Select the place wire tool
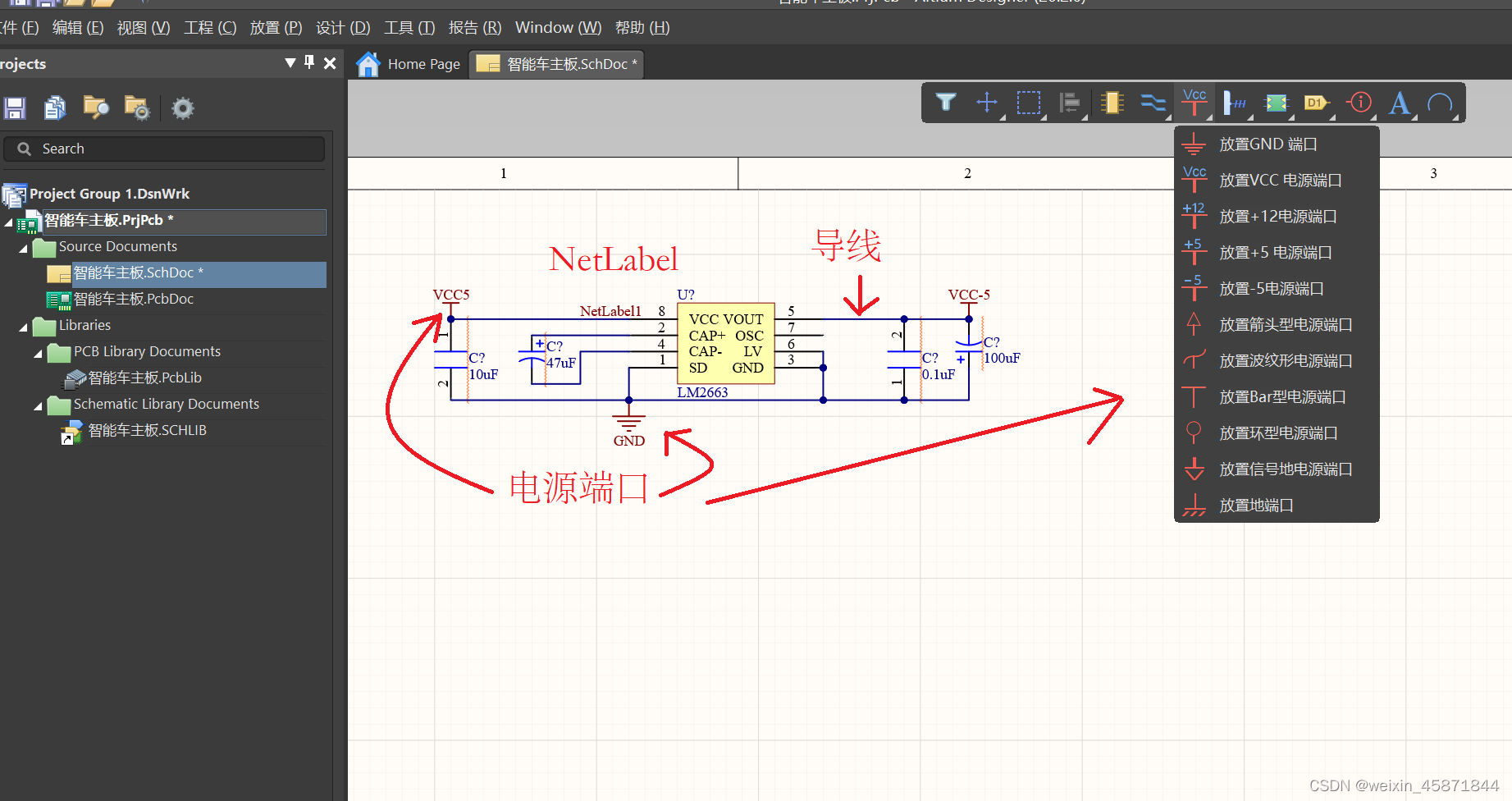Screen dimensions: 1512x801 click(x=1153, y=103)
